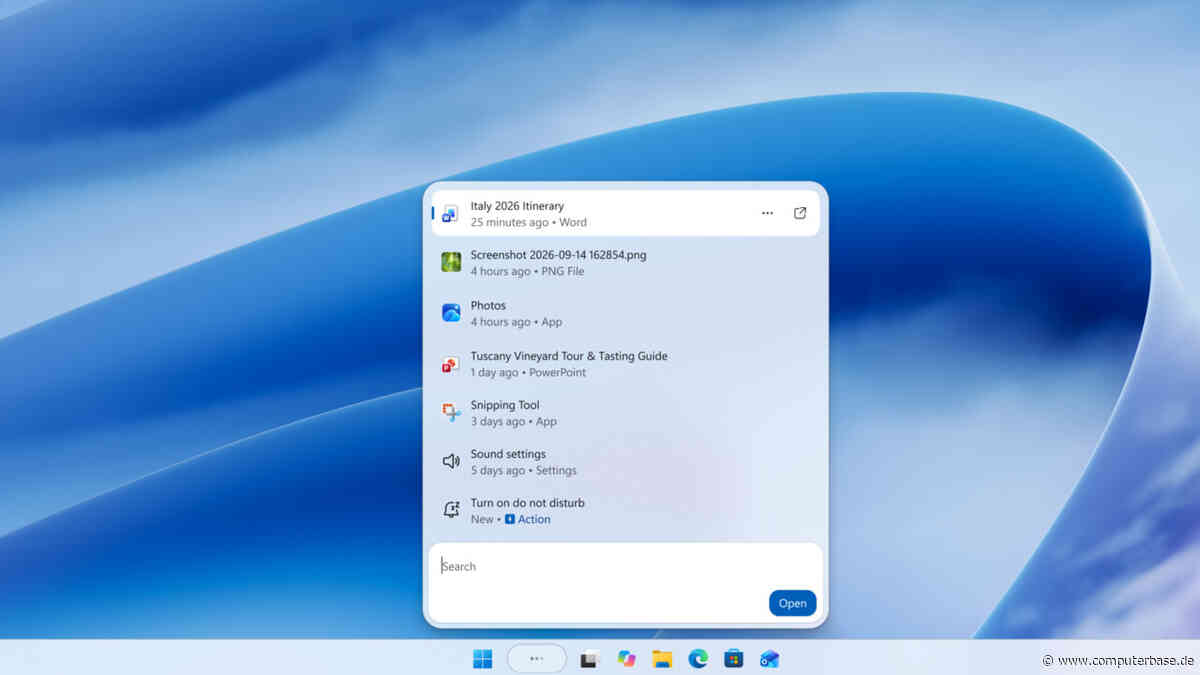Viewport: 1200px width, 675px height.
Task: Launch Microsoft Edge from the taskbar
Action: [698, 658]
